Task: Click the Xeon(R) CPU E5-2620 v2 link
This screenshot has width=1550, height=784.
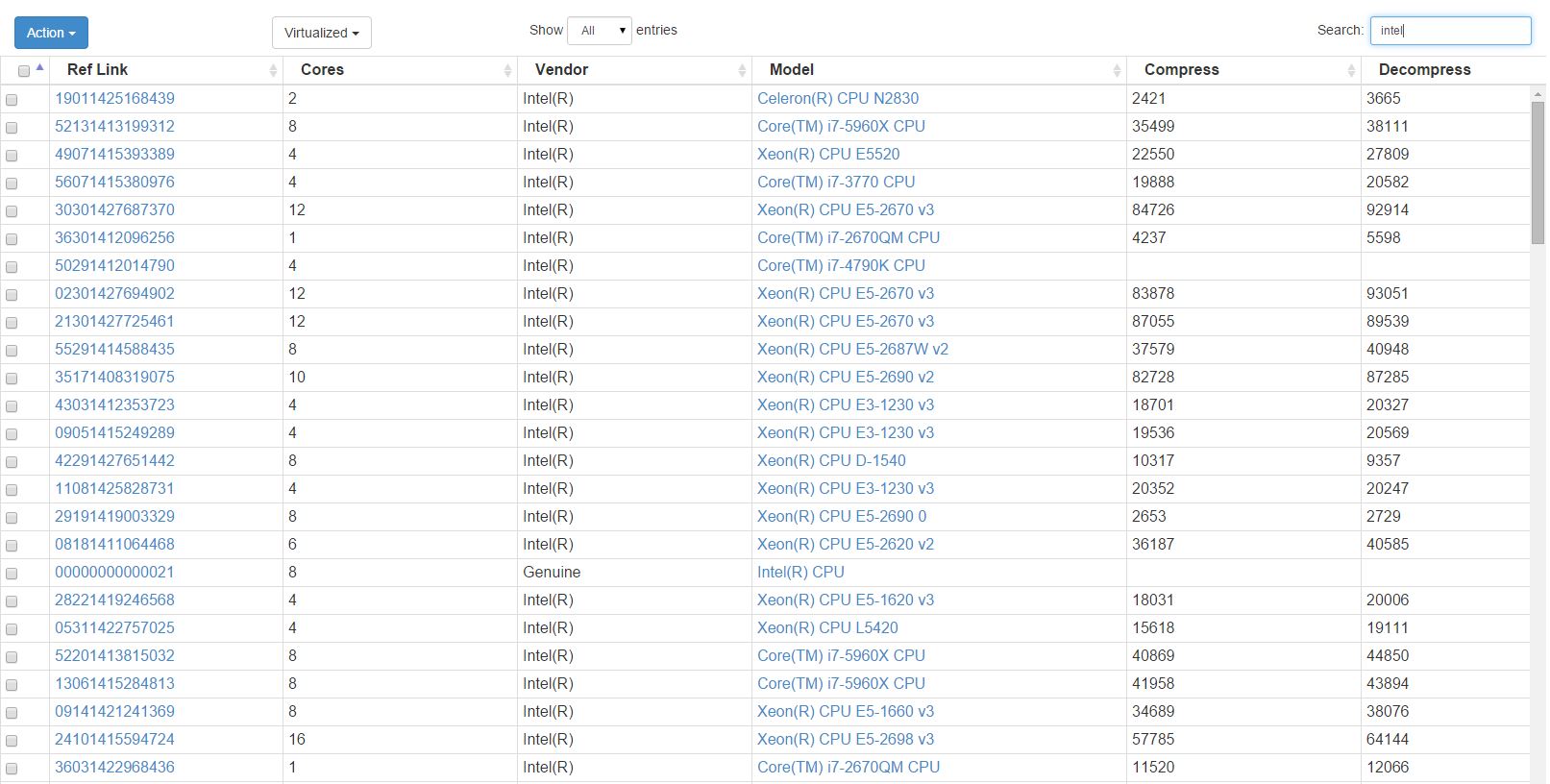Action: pos(846,544)
